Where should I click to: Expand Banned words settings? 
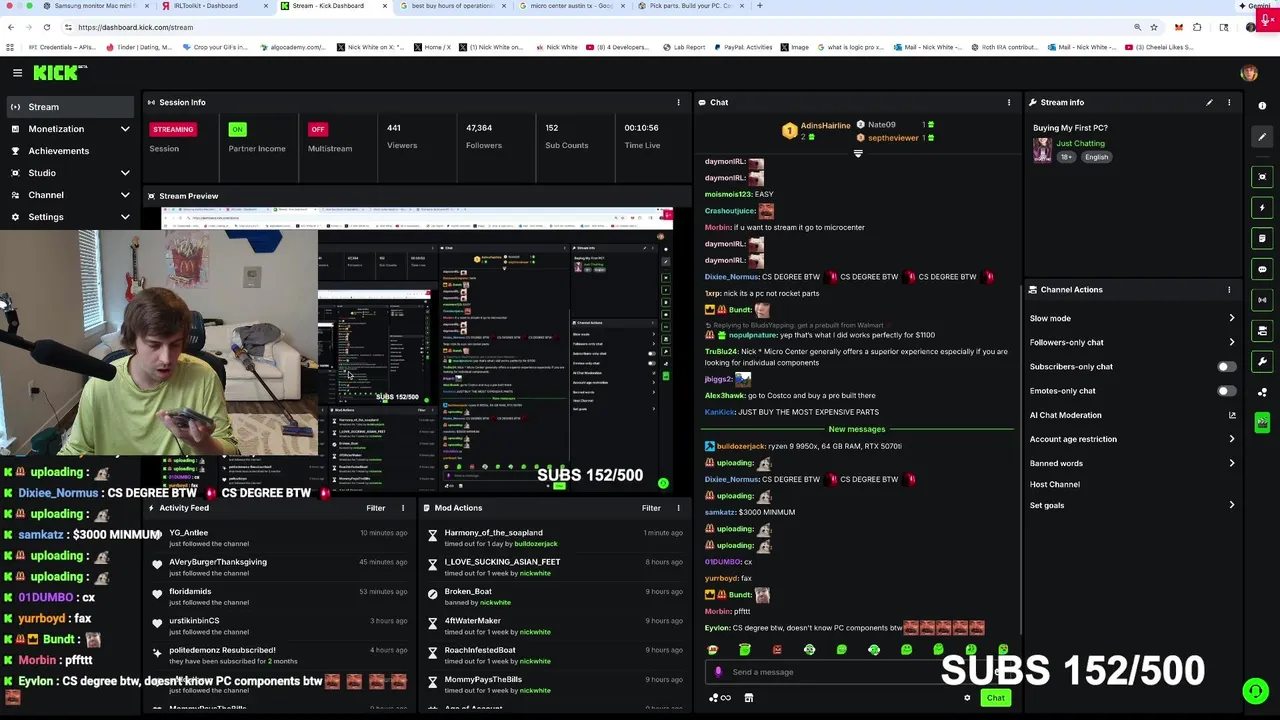click(1132, 463)
